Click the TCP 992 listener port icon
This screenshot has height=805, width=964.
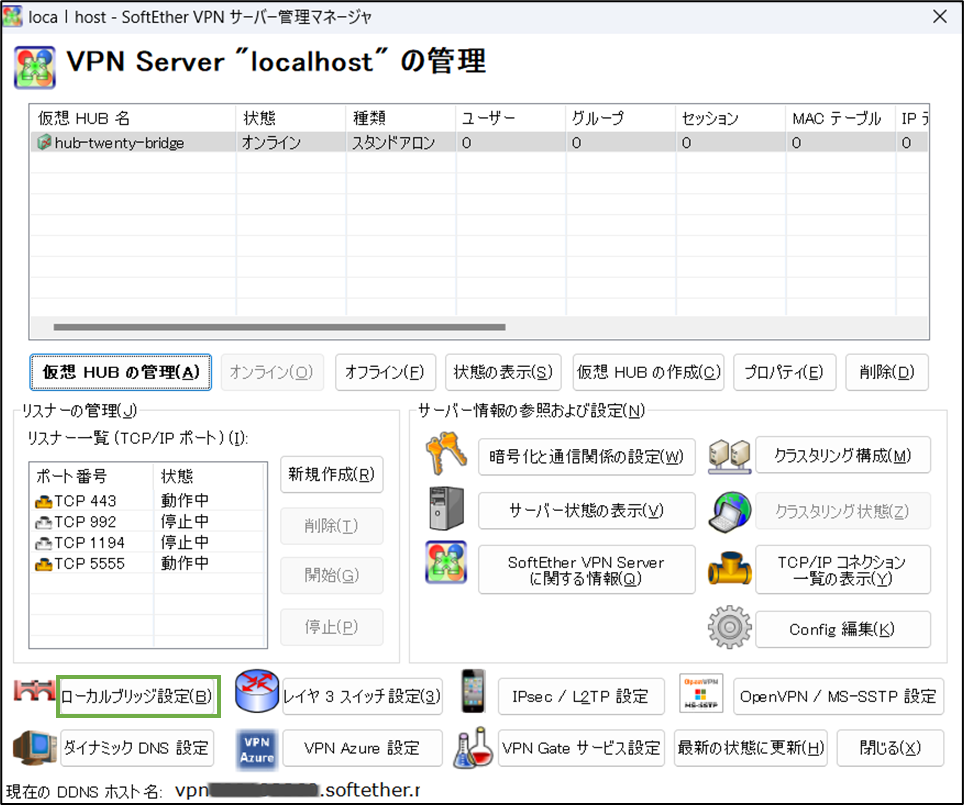click(44, 523)
